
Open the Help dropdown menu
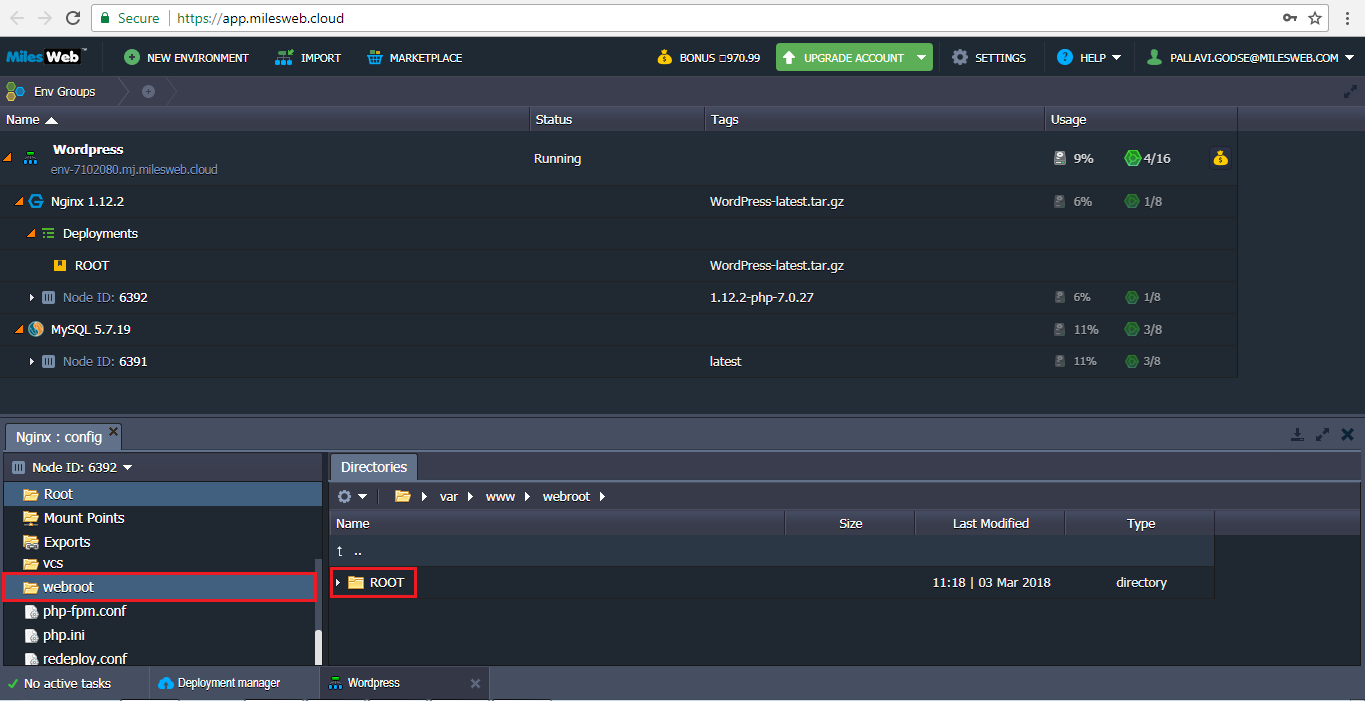pyautogui.click(x=1116, y=58)
